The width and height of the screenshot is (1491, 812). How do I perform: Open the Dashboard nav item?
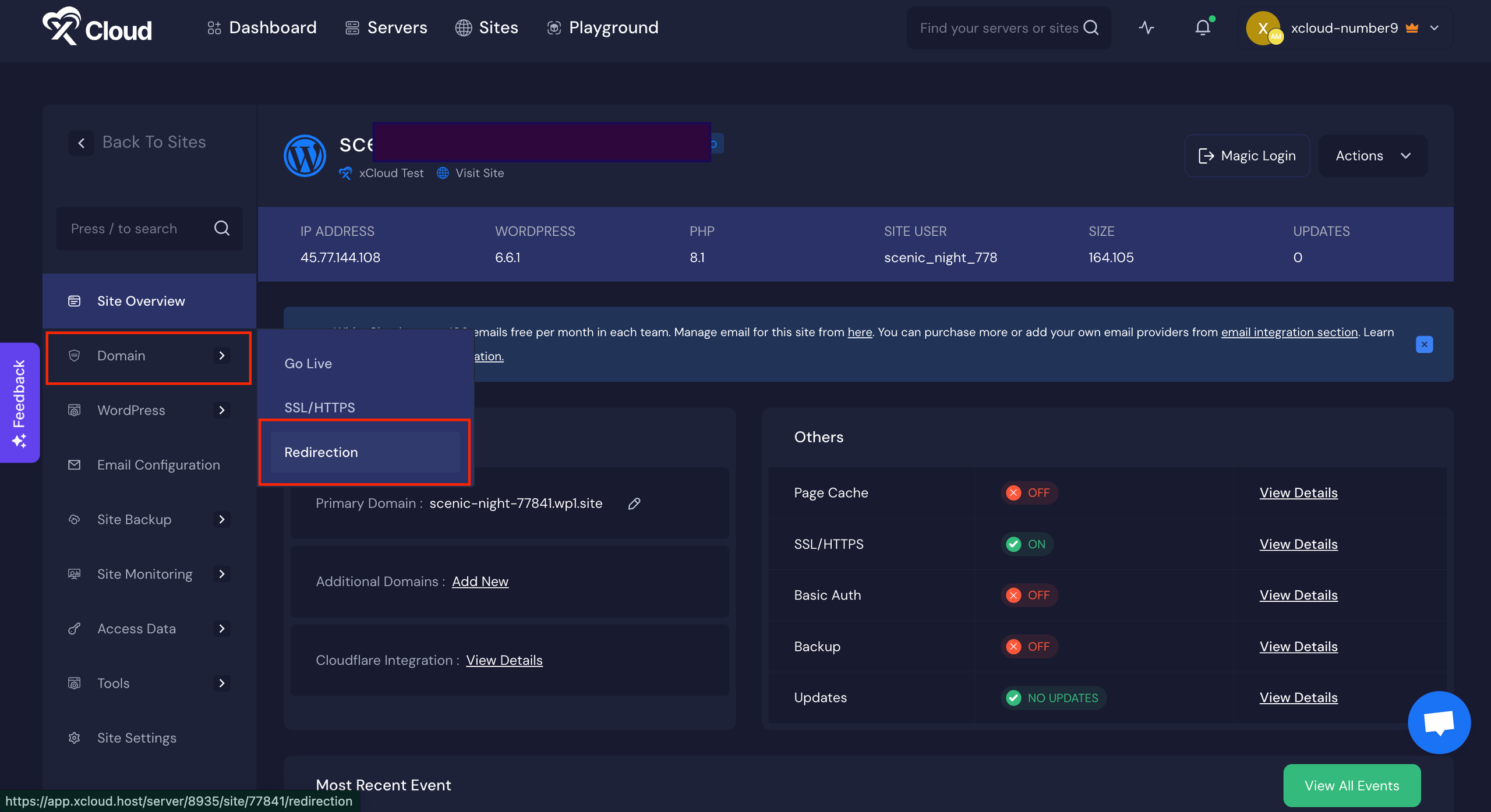tap(262, 27)
